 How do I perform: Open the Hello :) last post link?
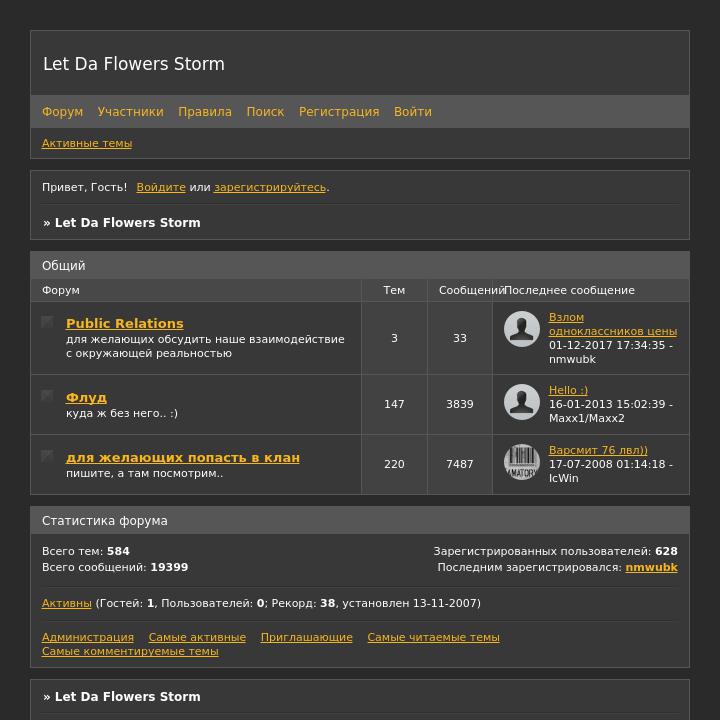[x=568, y=390]
